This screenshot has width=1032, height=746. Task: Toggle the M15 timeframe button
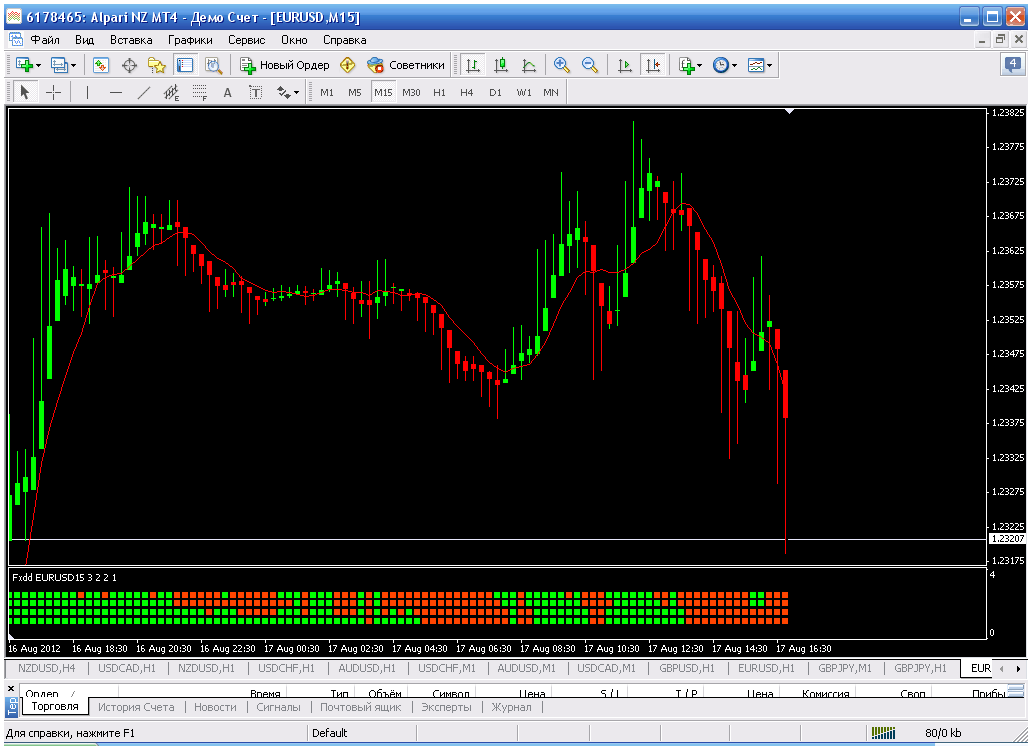coord(383,92)
